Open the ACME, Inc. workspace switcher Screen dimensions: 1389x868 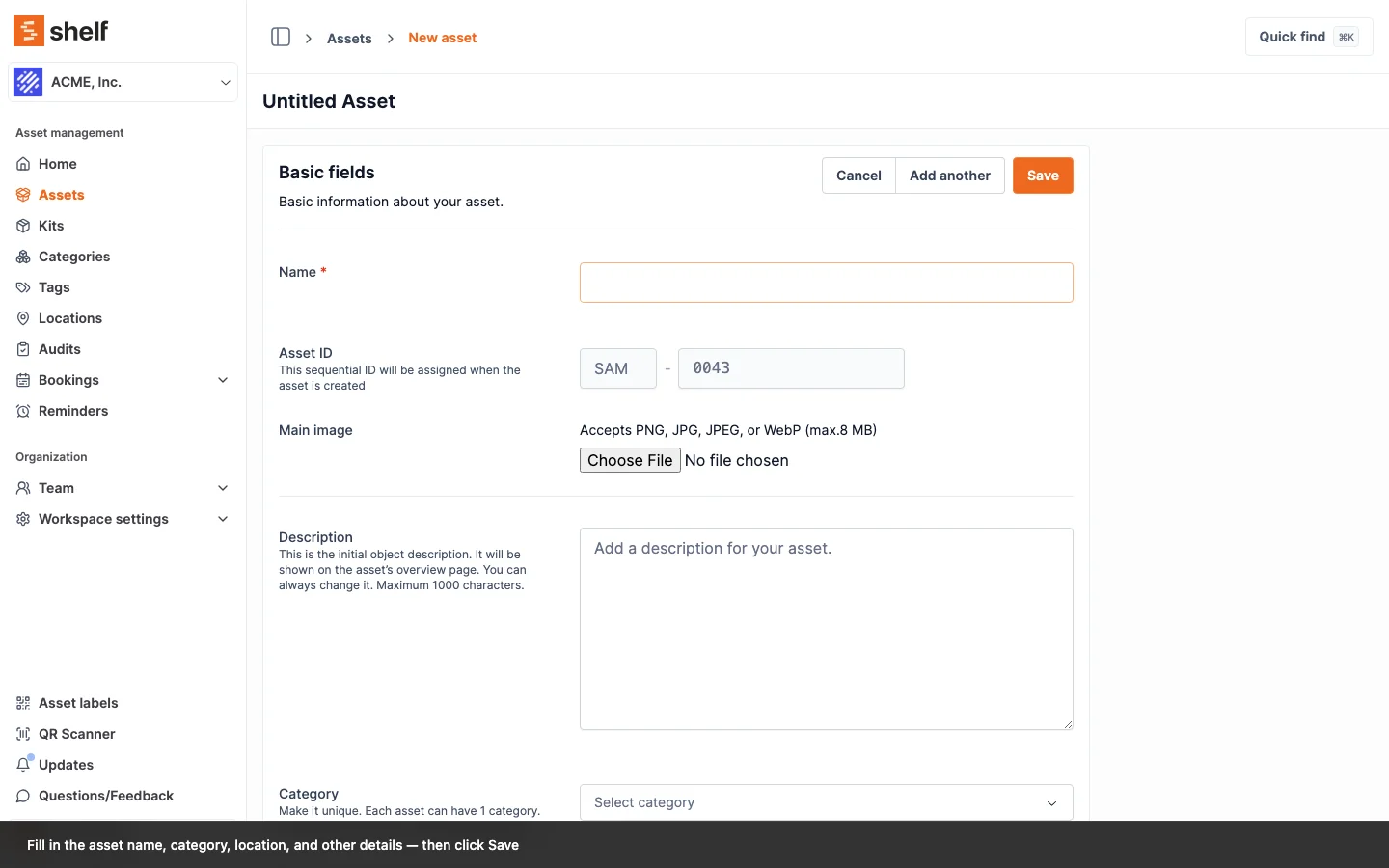123,82
